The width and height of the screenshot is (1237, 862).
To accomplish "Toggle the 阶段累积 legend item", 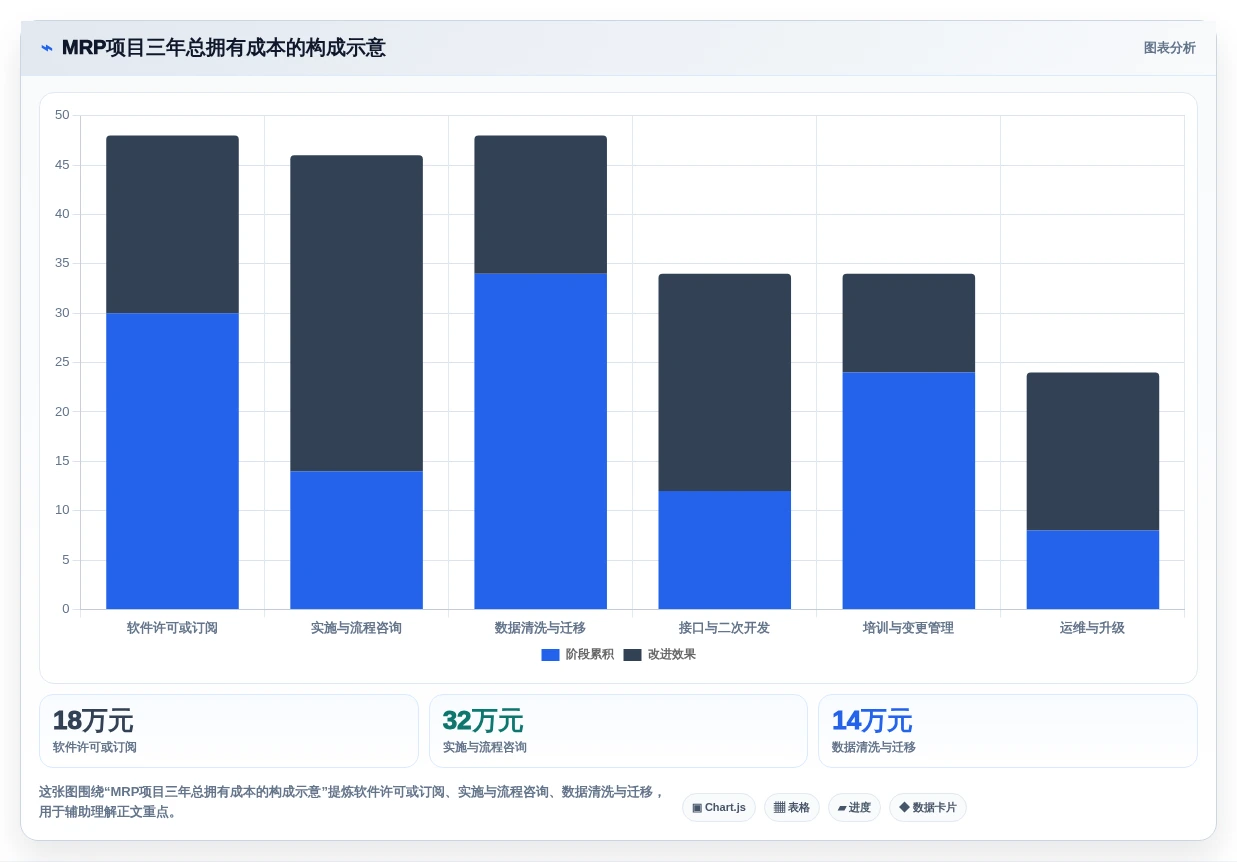I will pyautogui.click(x=578, y=654).
